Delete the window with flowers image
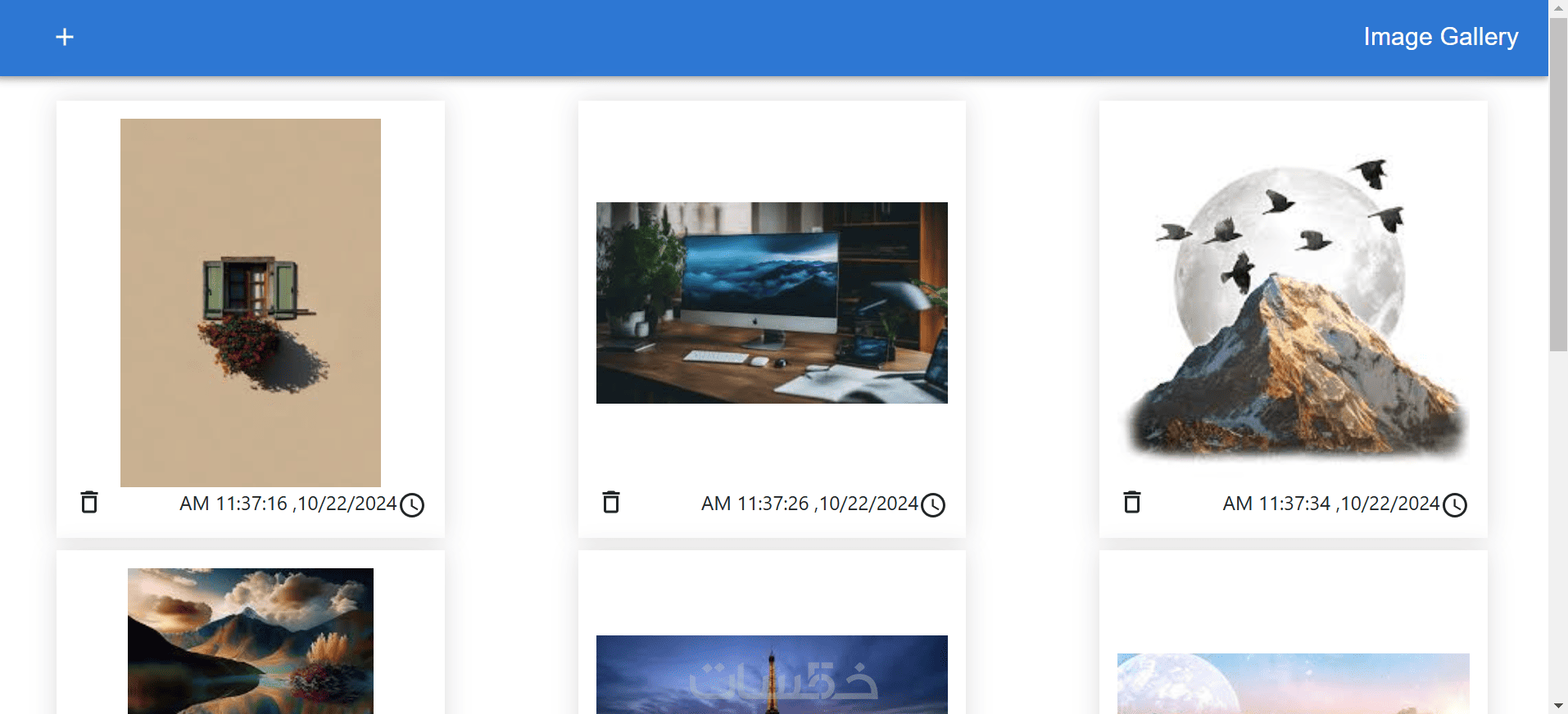1568x714 pixels. coord(89,502)
